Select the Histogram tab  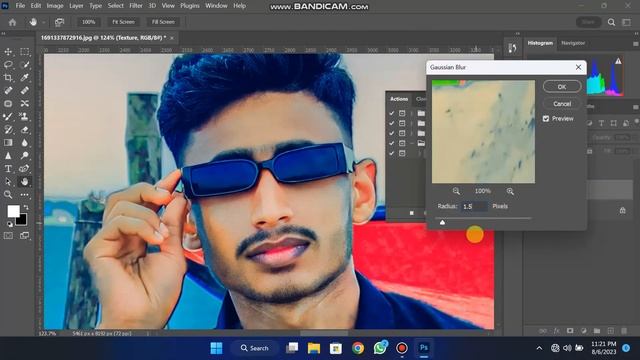click(x=540, y=43)
